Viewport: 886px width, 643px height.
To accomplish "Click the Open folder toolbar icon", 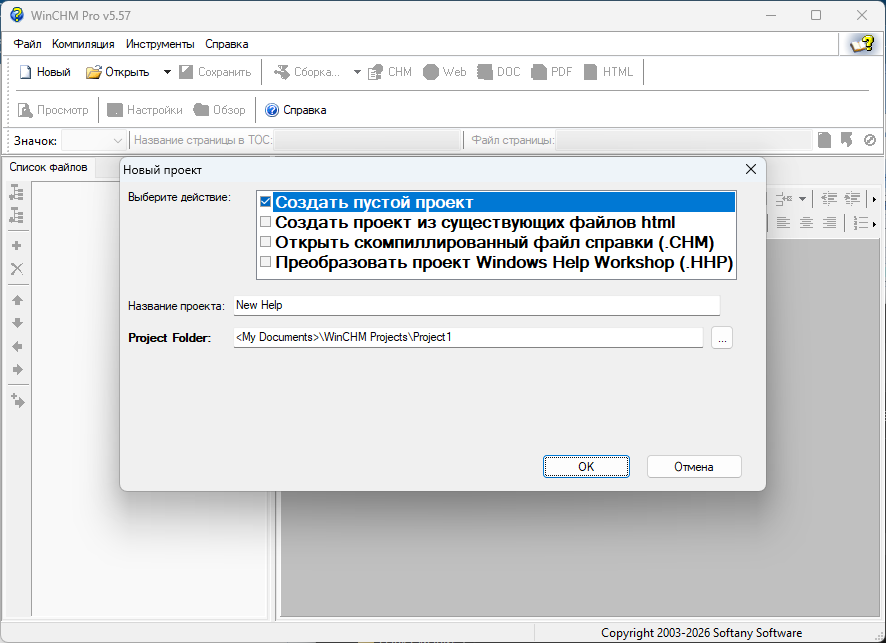I will [93, 72].
